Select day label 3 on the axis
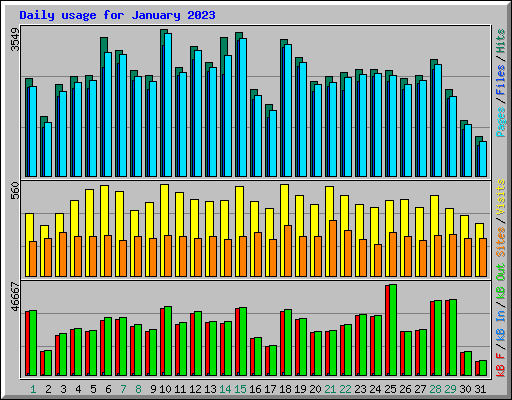Image resolution: width=512 pixels, height=400 pixels. point(63,389)
